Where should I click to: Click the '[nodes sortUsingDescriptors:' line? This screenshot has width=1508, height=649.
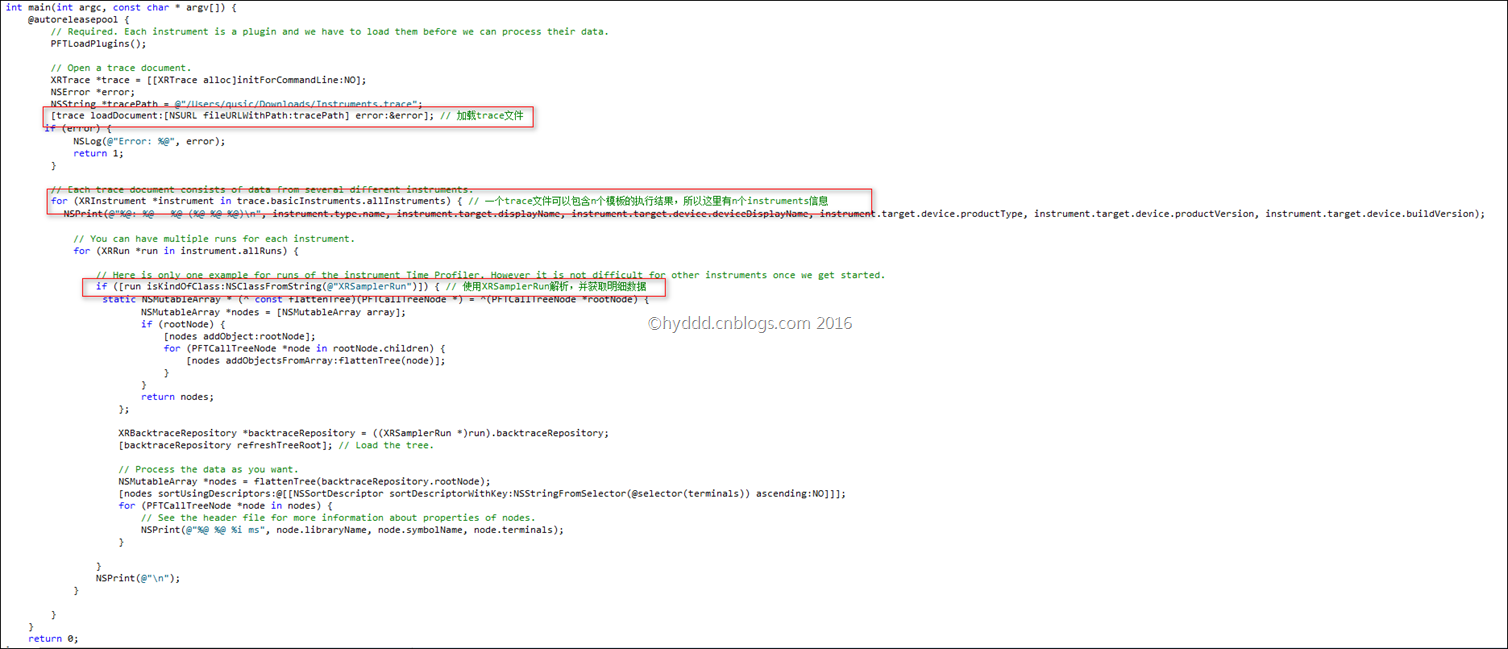coord(482,493)
